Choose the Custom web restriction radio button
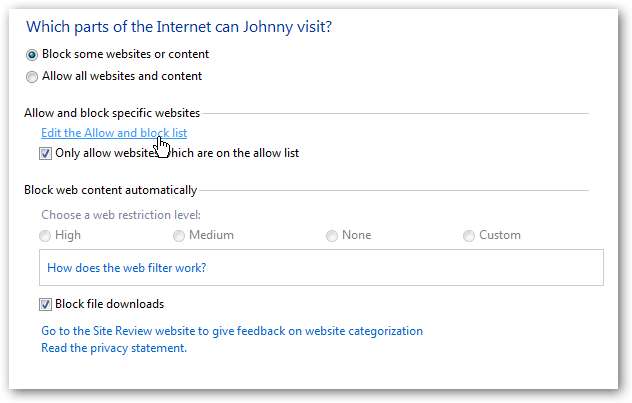 click(469, 236)
